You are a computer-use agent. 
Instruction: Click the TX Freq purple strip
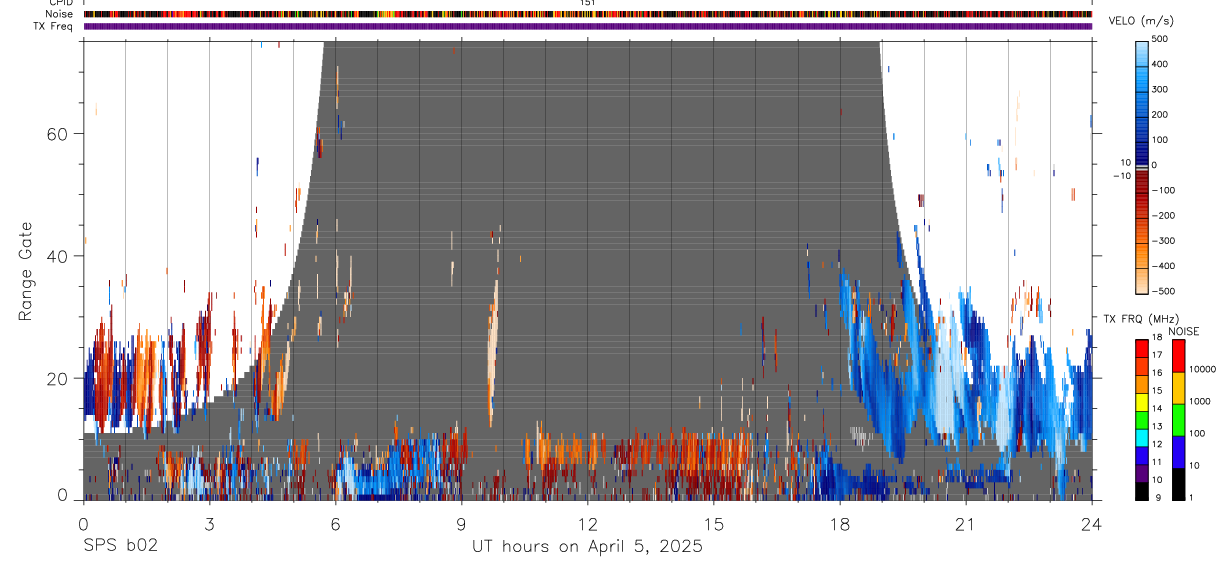pos(588,26)
